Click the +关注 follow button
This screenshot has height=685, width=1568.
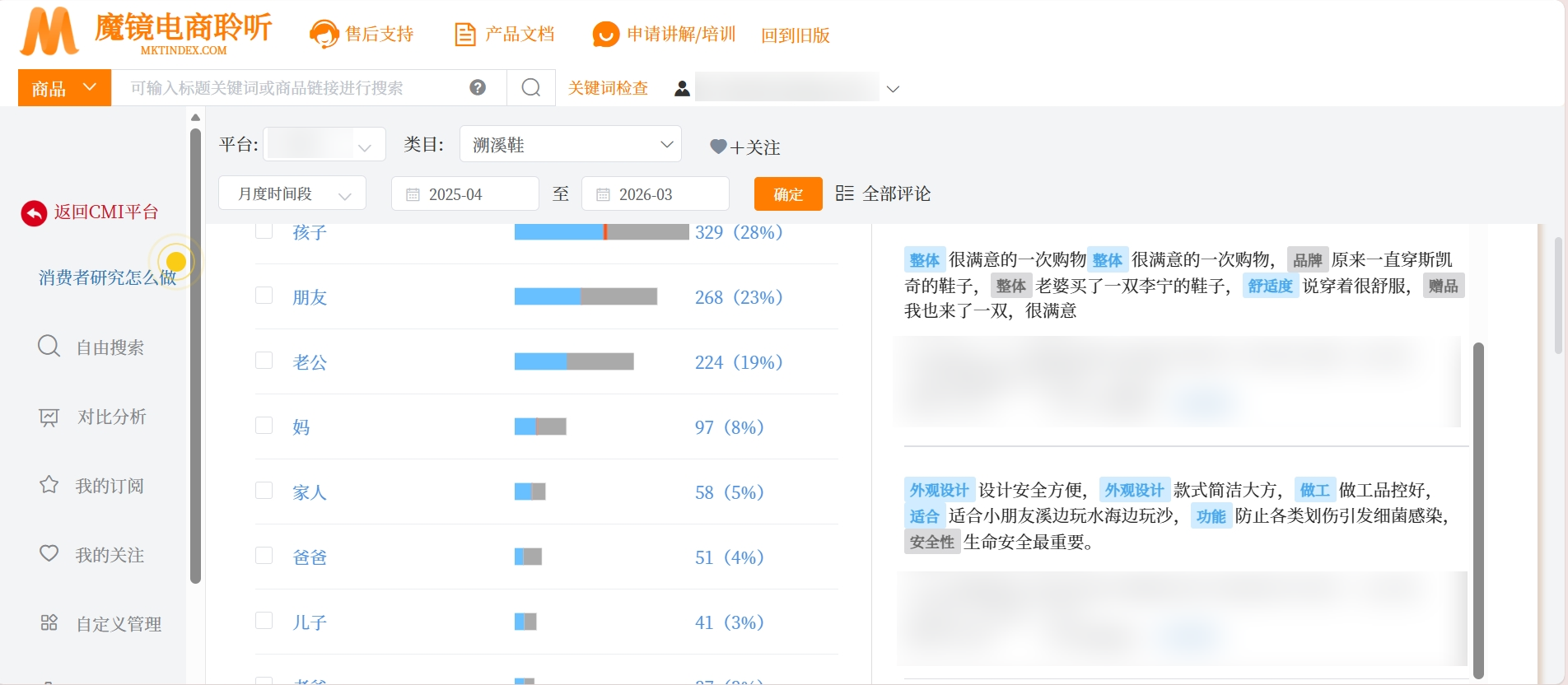[744, 147]
